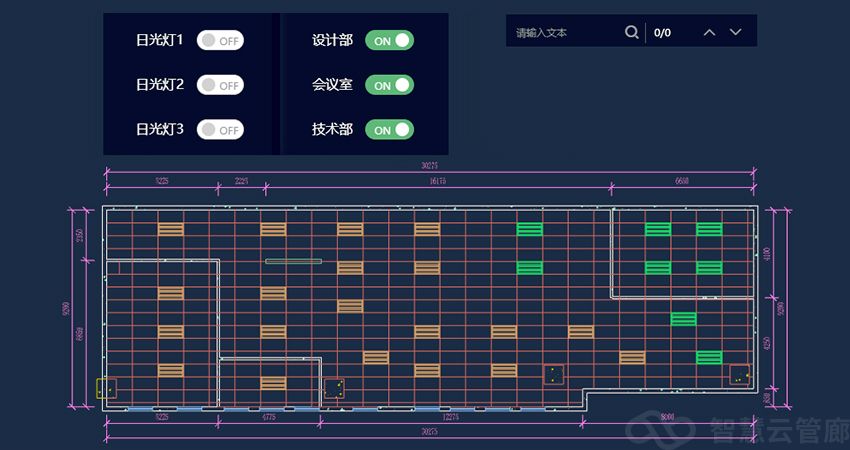This screenshot has height=450, width=850.
Task: Disable the 会议室 switch
Action: click(x=389, y=85)
